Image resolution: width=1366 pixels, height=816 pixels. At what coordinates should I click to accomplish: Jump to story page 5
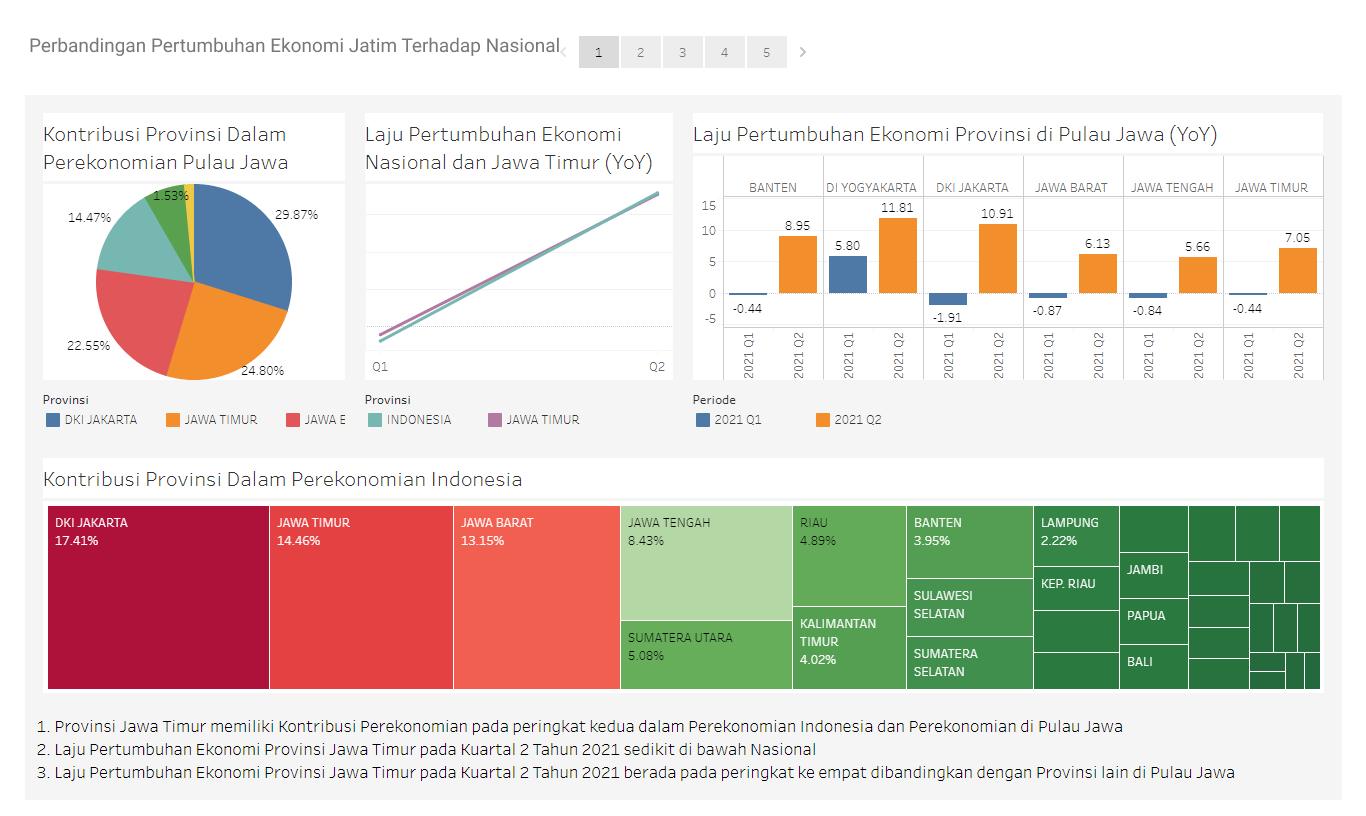[766, 52]
